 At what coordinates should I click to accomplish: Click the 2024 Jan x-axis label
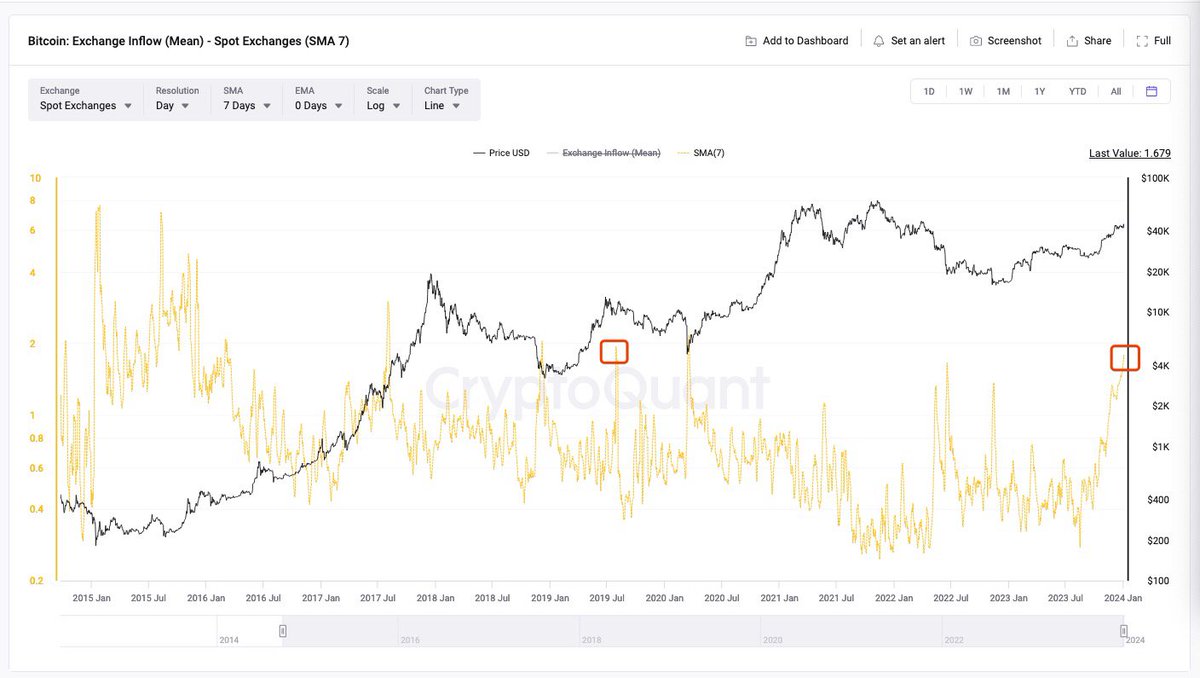(1122, 598)
